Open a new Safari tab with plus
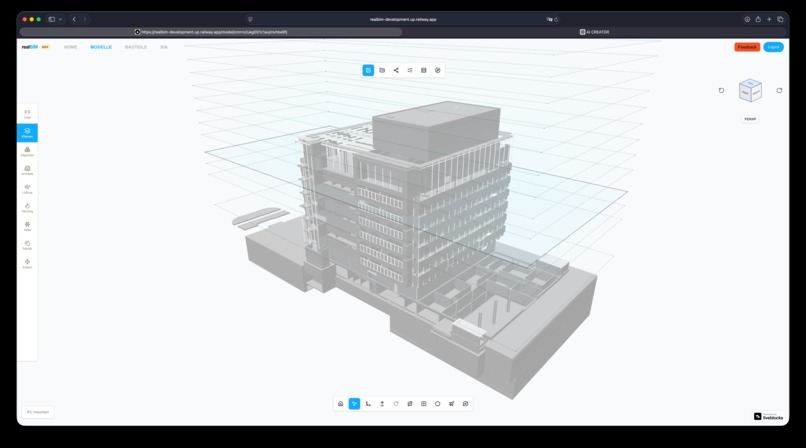This screenshot has height=448, width=806. pos(769,20)
